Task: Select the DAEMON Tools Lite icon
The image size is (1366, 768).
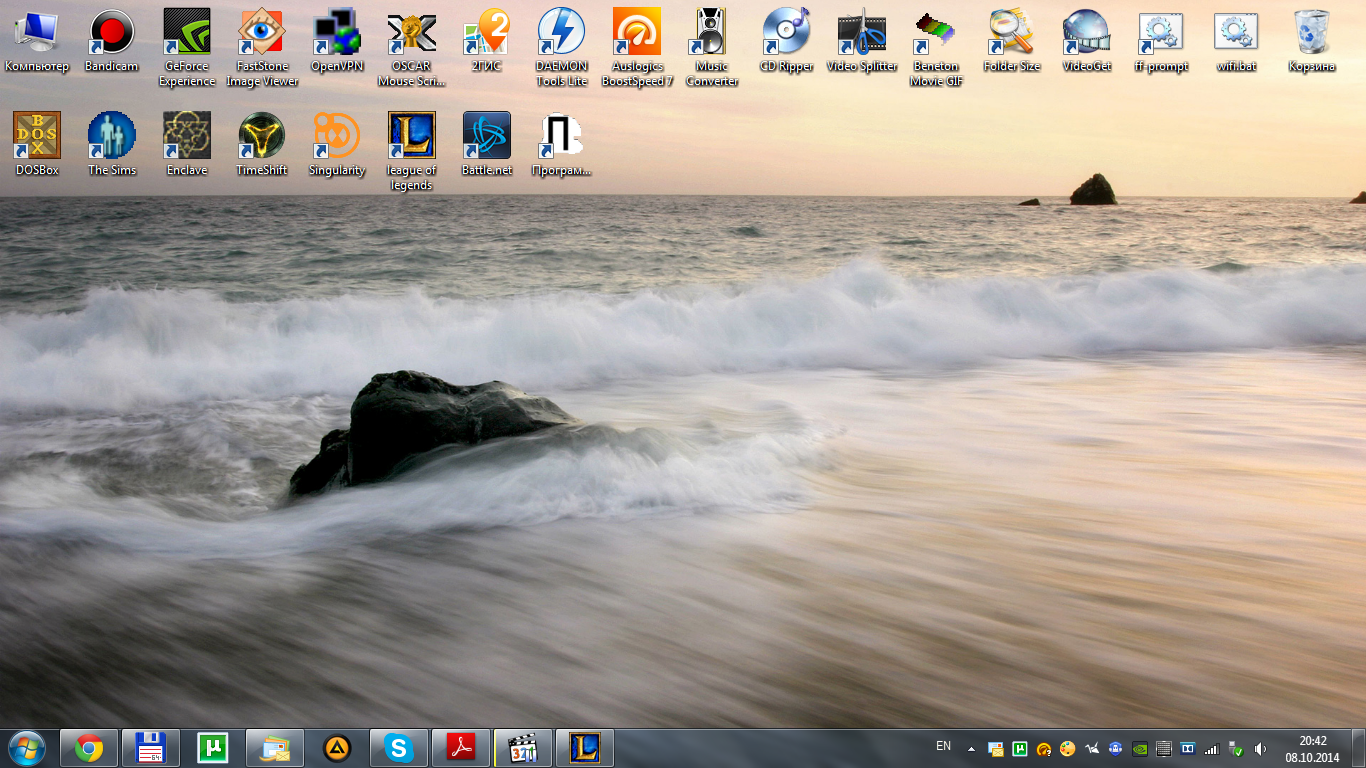Action: click(x=561, y=33)
